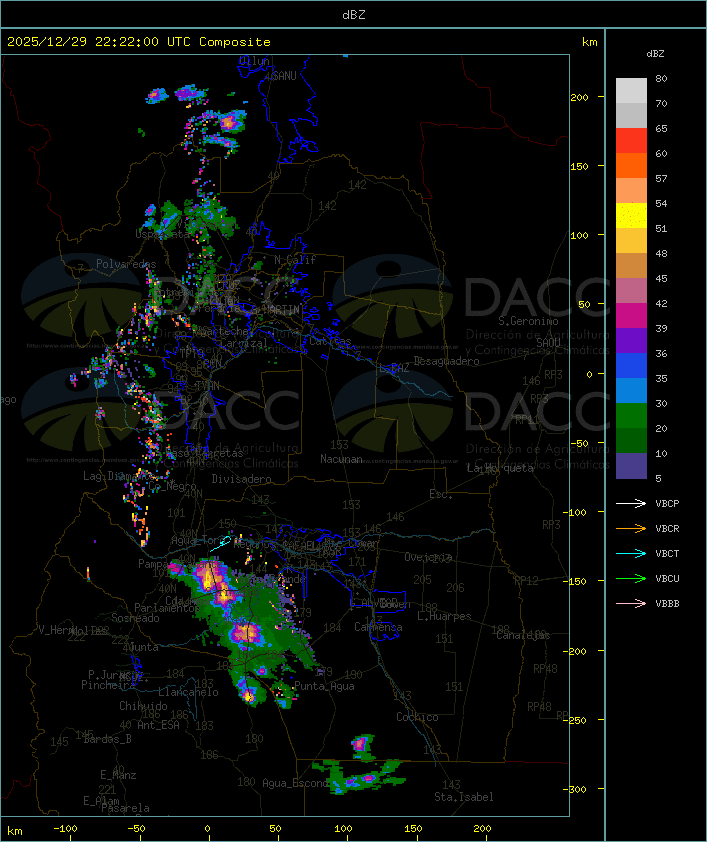Click the Desaguadero place label
This screenshot has width=707, height=842.
point(446,361)
